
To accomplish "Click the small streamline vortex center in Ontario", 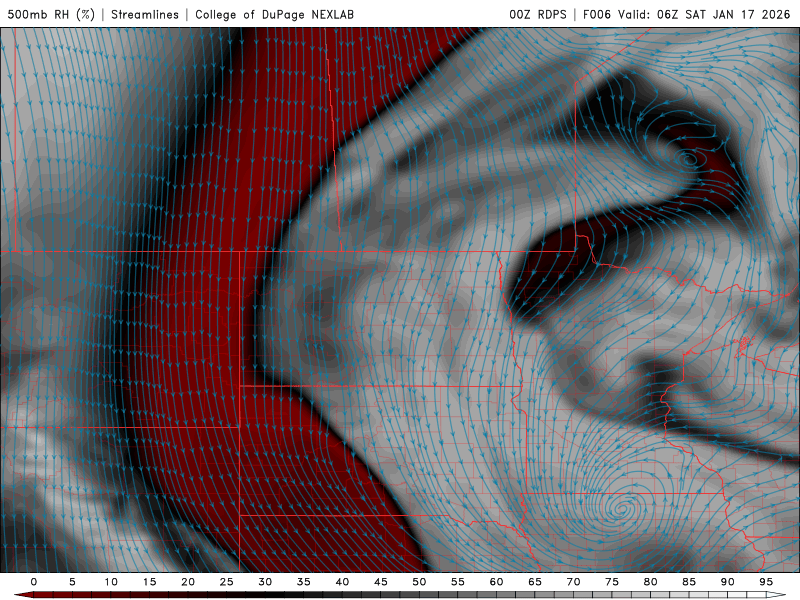I will pyautogui.click(x=688, y=159).
